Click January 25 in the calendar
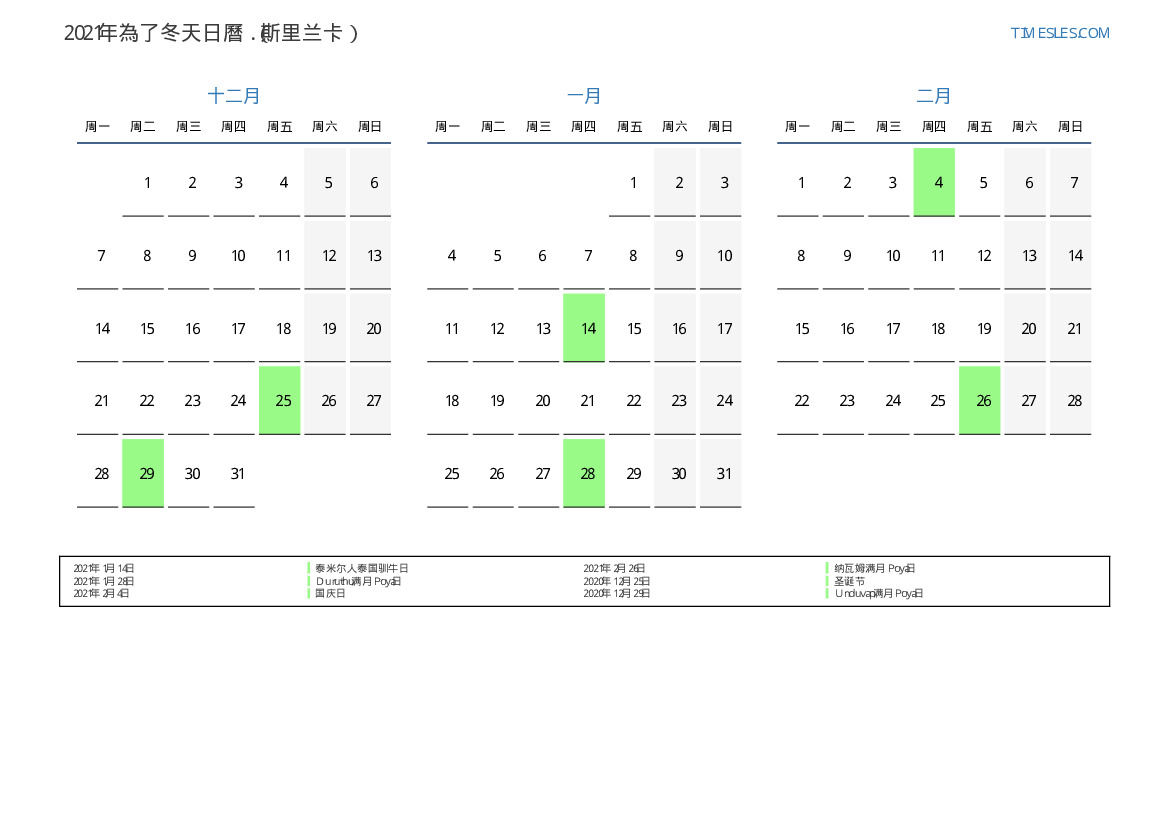 tap(447, 474)
